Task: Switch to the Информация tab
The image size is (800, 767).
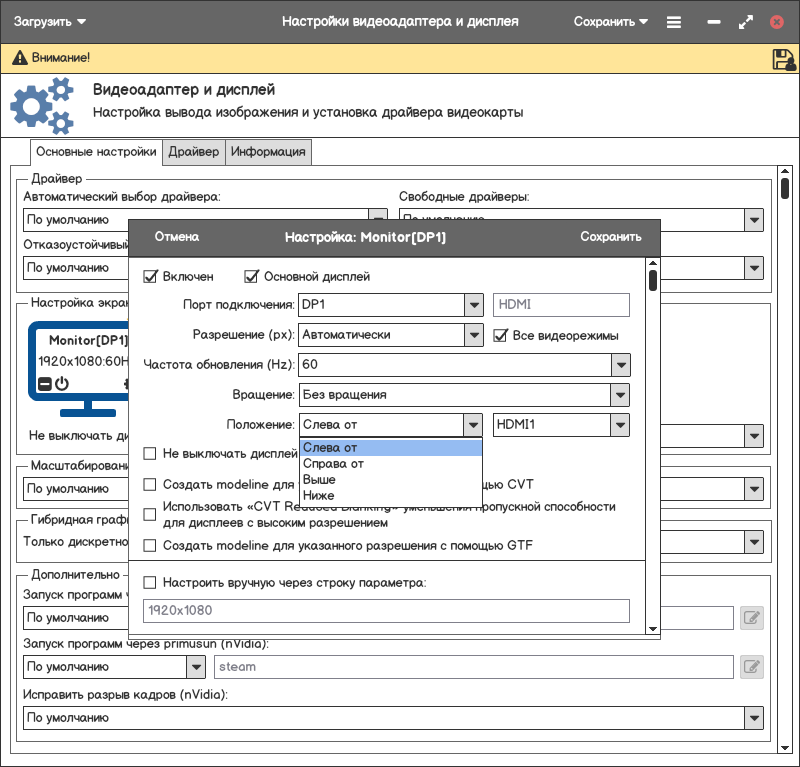Action: pos(268,152)
